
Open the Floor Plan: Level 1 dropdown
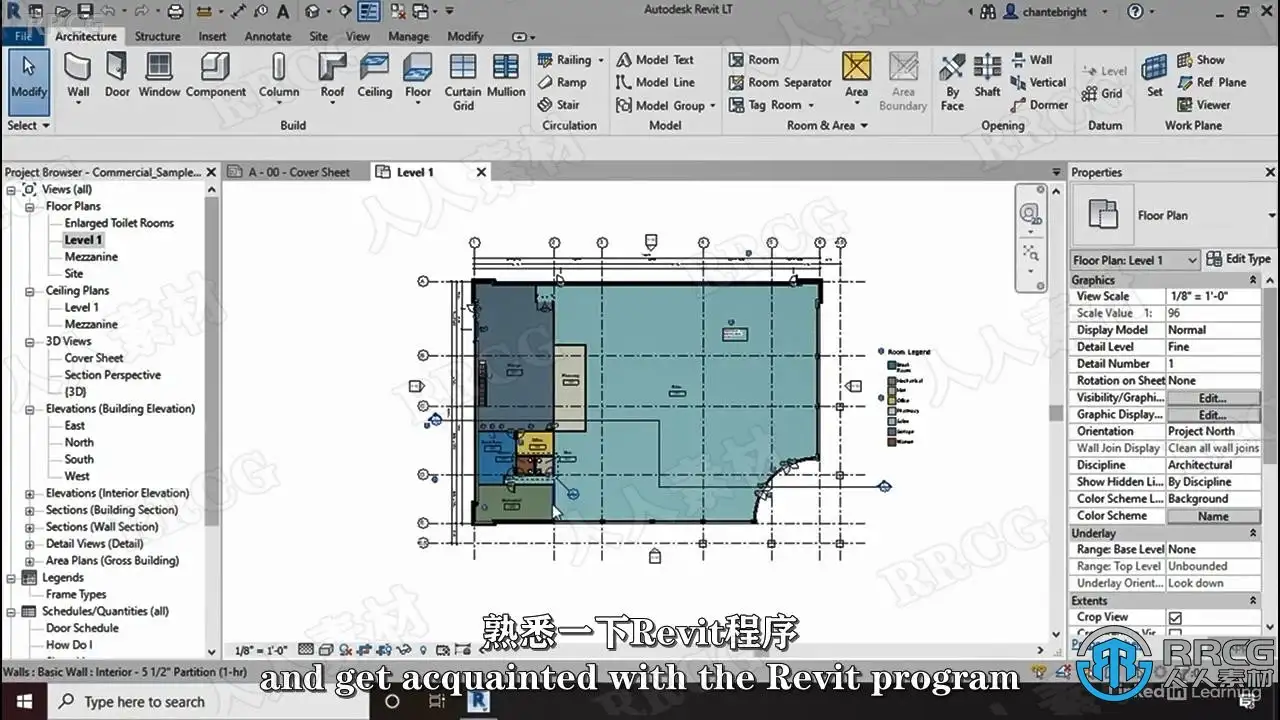coord(1135,260)
